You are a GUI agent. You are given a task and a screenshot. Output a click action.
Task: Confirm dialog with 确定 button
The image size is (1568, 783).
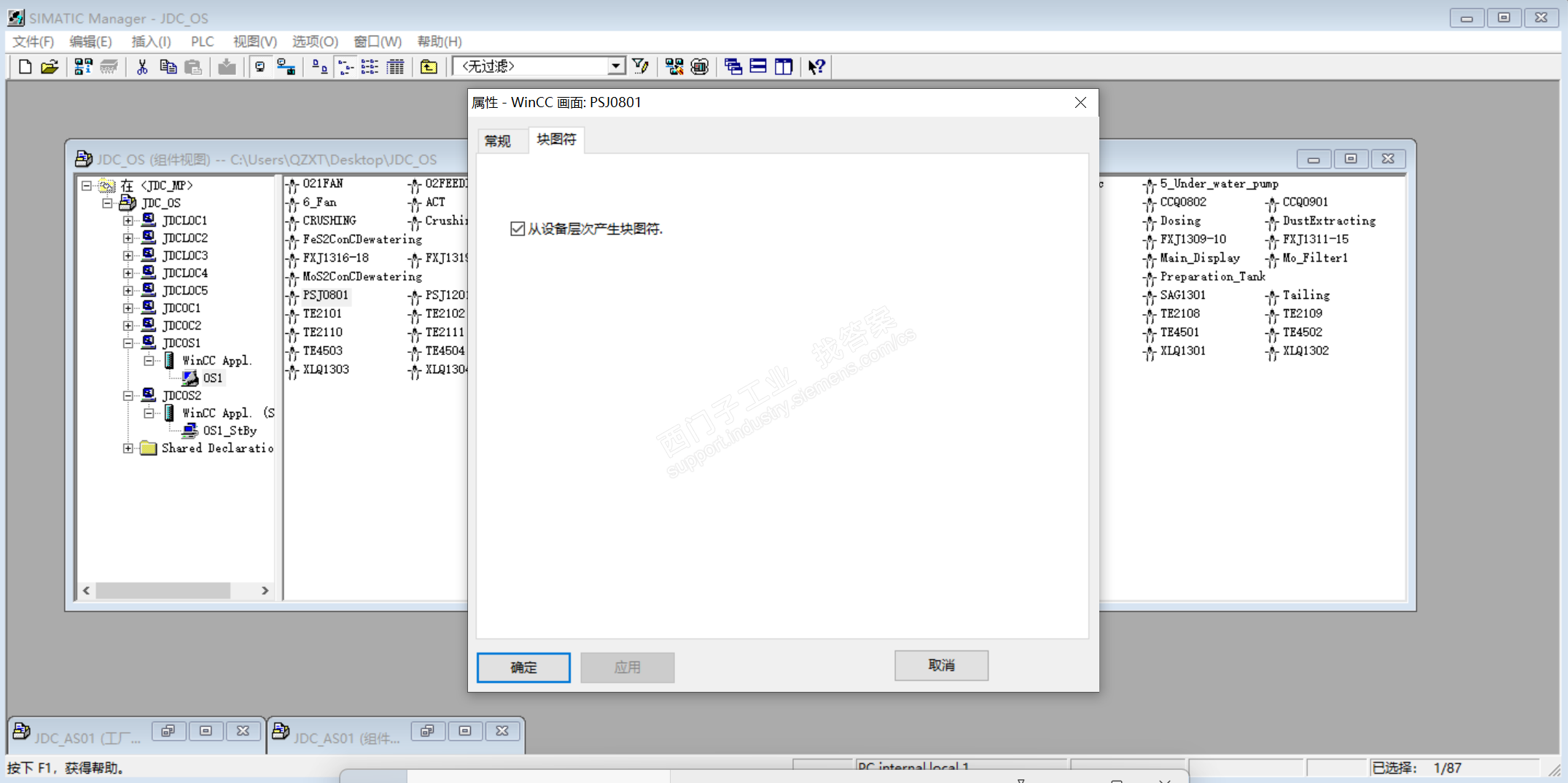click(x=523, y=667)
